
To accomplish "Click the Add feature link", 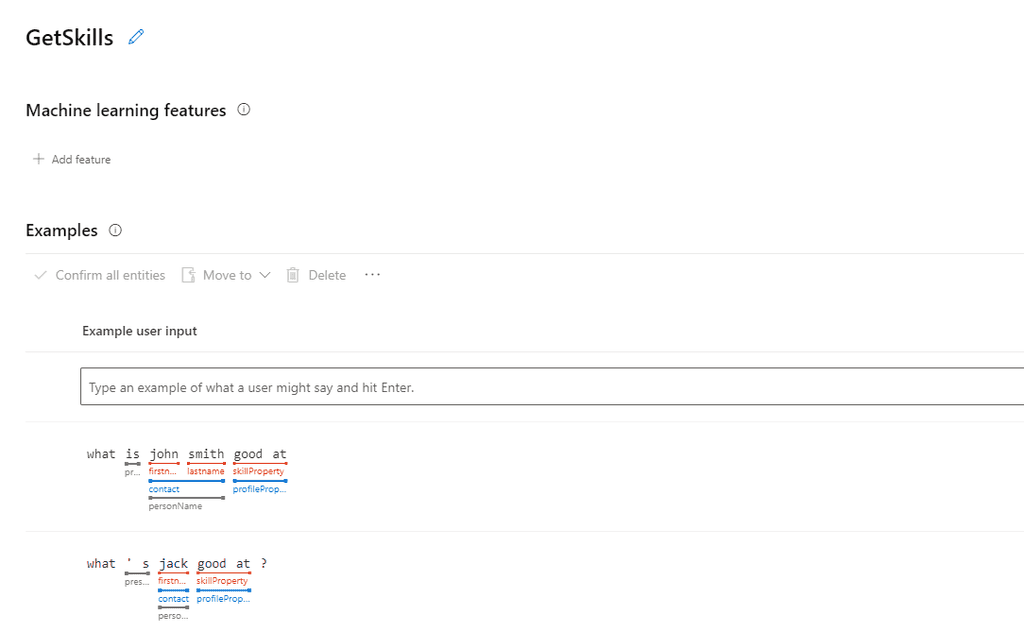I will point(81,159).
